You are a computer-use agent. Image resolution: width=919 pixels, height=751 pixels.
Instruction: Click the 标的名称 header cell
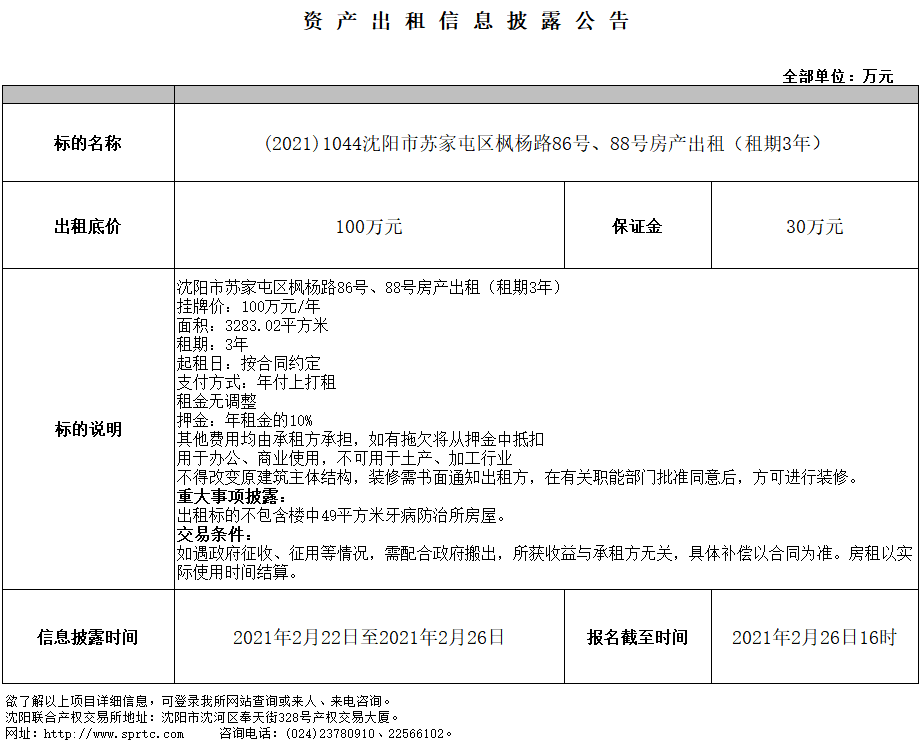[88, 143]
